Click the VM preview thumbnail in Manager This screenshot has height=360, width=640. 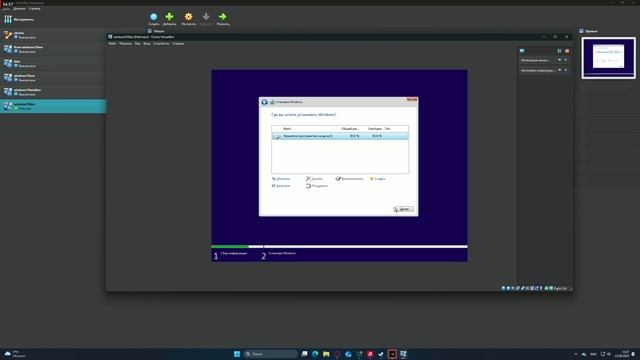[x=609, y=58]
